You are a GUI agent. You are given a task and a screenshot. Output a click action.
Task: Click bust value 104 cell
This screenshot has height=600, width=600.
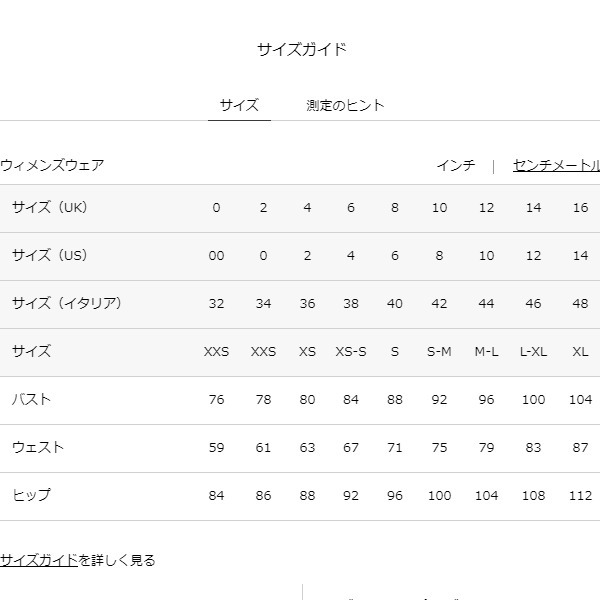(580, 399)
